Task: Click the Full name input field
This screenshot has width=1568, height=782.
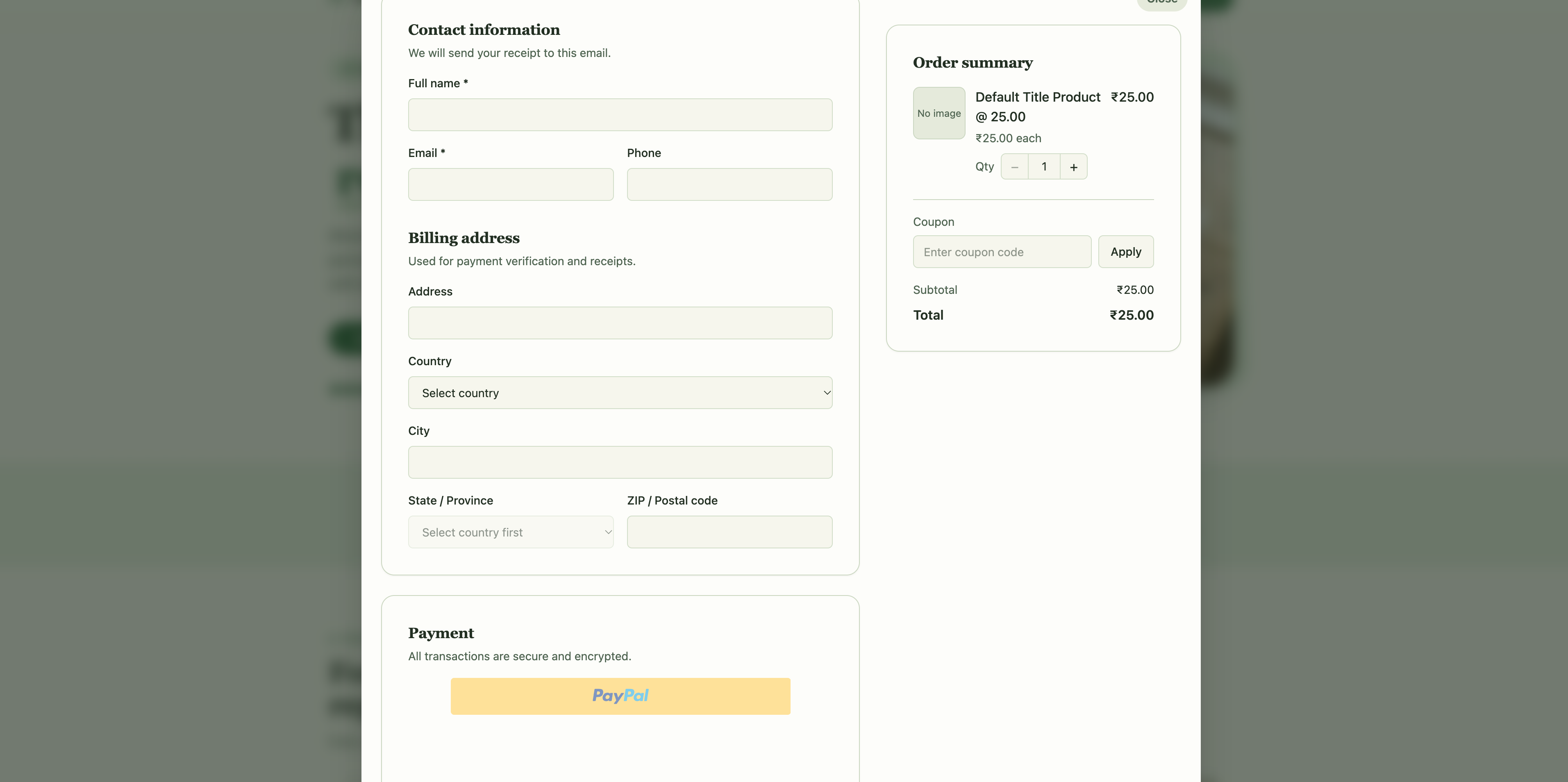Action: [620, 114]
